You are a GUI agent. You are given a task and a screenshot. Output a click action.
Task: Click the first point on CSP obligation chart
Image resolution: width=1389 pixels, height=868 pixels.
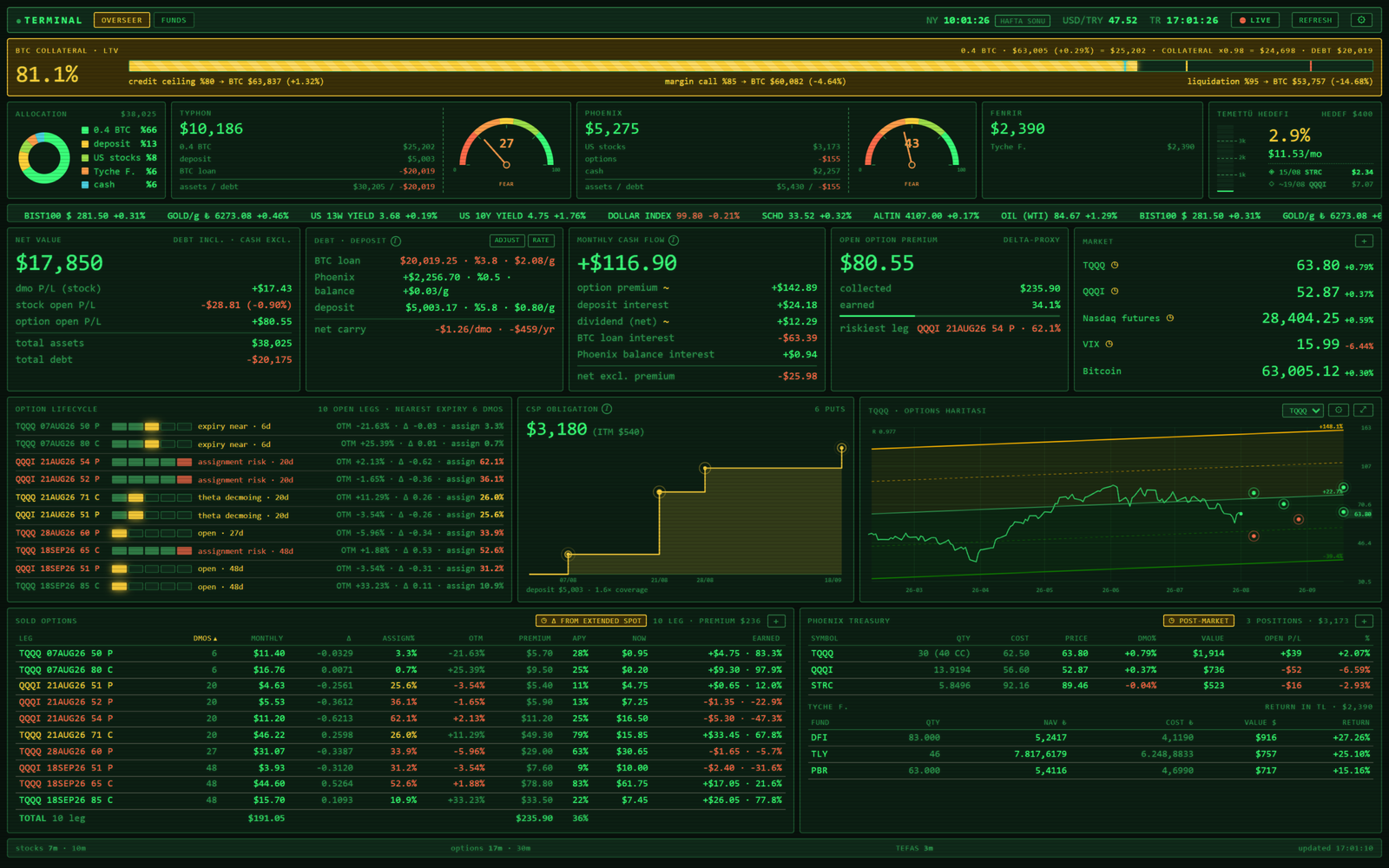(569, 555)
